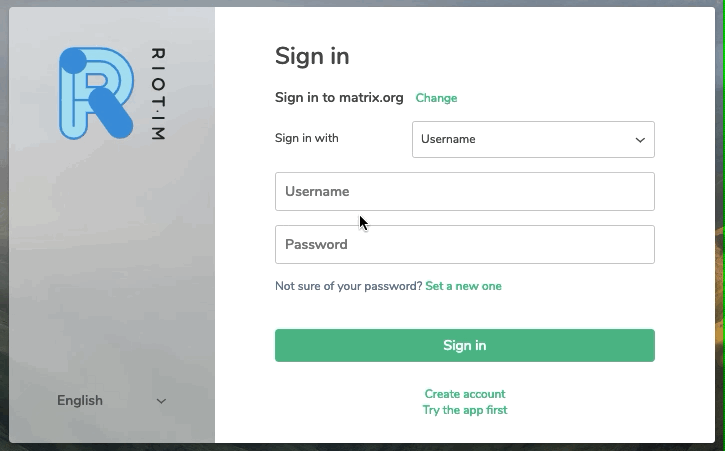Click the chevron beside English
The height and width of the screenshot is (451, 725).
point(161,401)
